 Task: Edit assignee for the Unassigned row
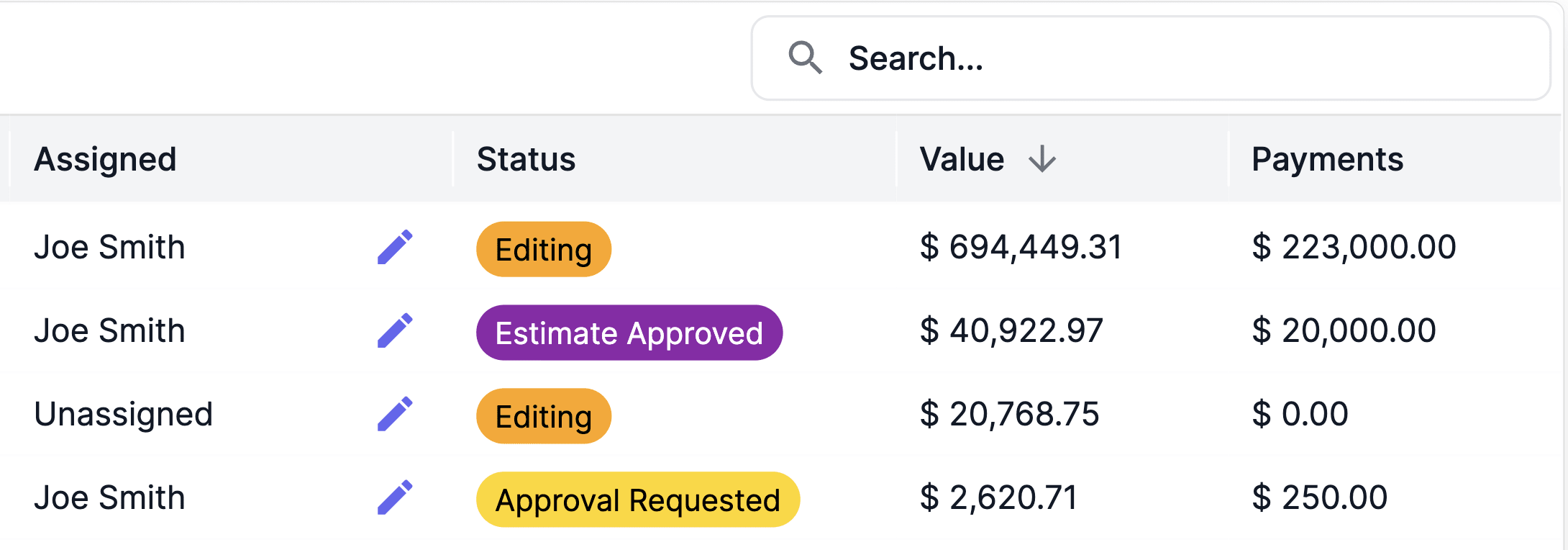pyautogui.click(x=395, y=415)
